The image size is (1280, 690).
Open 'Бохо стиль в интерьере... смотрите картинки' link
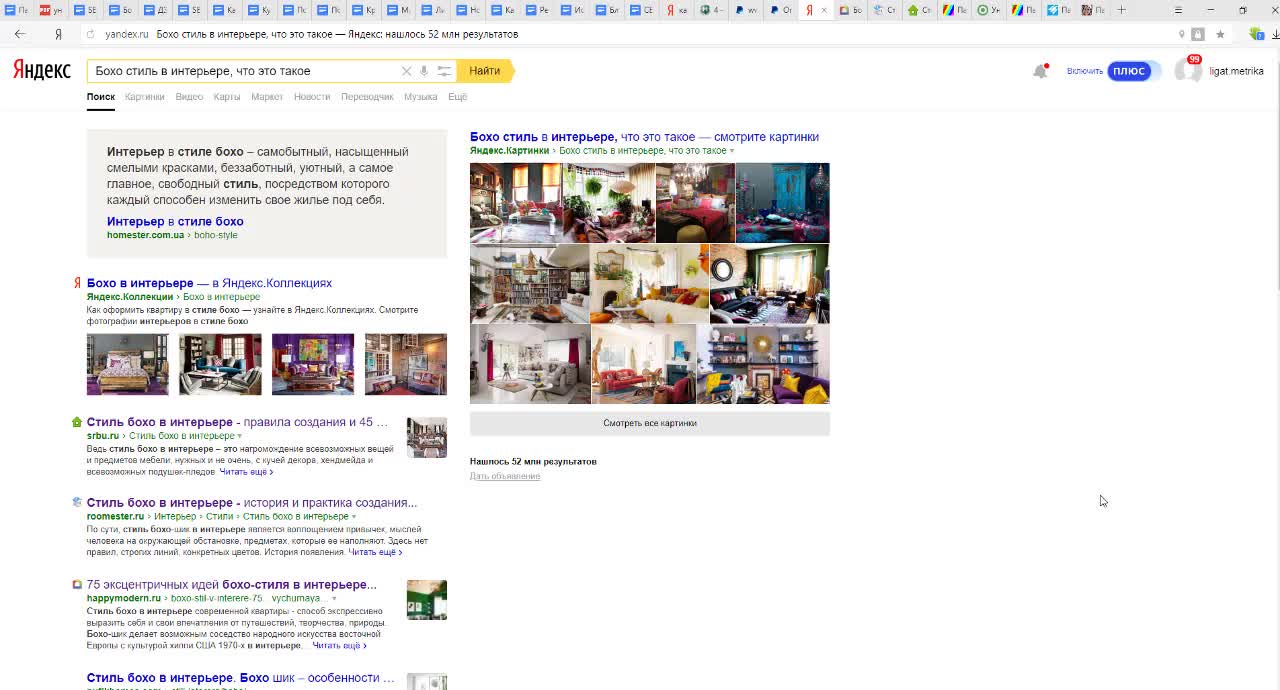click(x=644, y=137)
